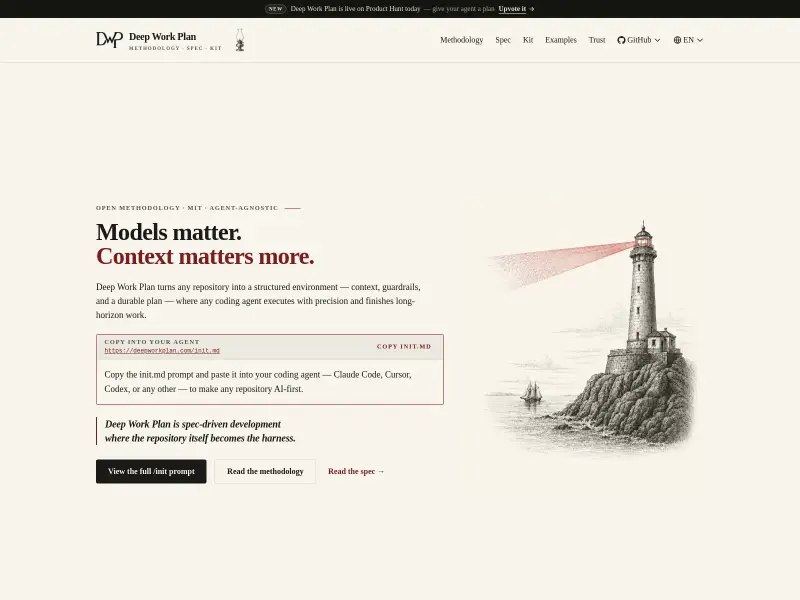This screenshot has height=600, width=800.
Task: Click the DWP logo mark
Action: 110,40
